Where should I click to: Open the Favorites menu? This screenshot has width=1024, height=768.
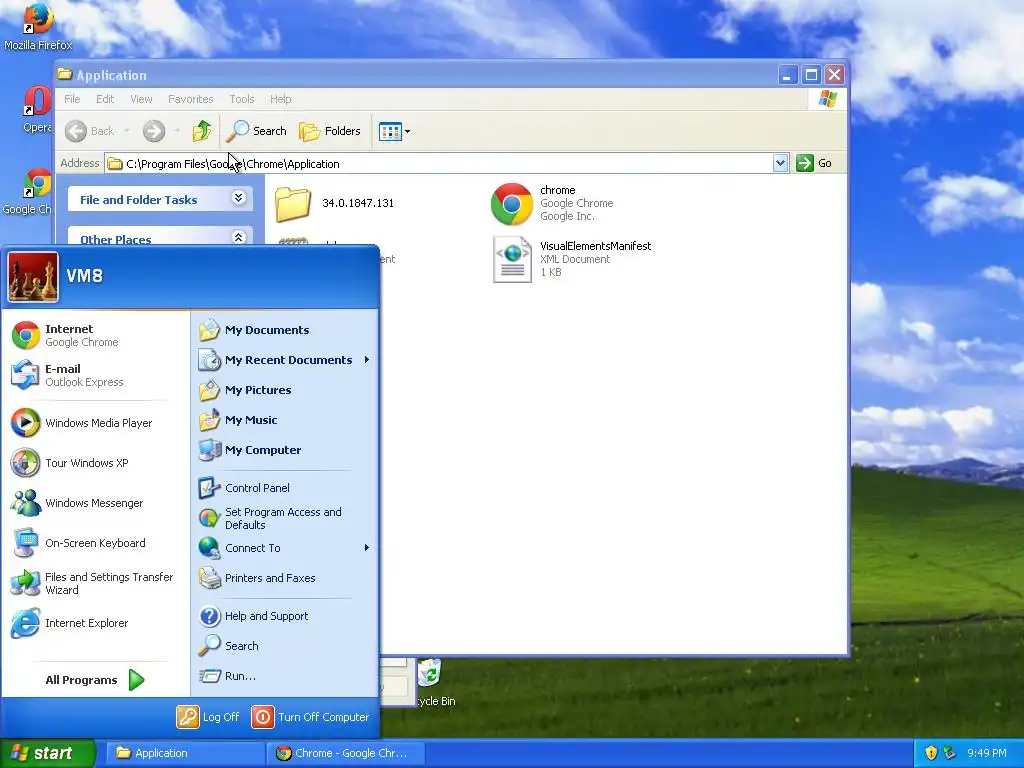[191, 99]
